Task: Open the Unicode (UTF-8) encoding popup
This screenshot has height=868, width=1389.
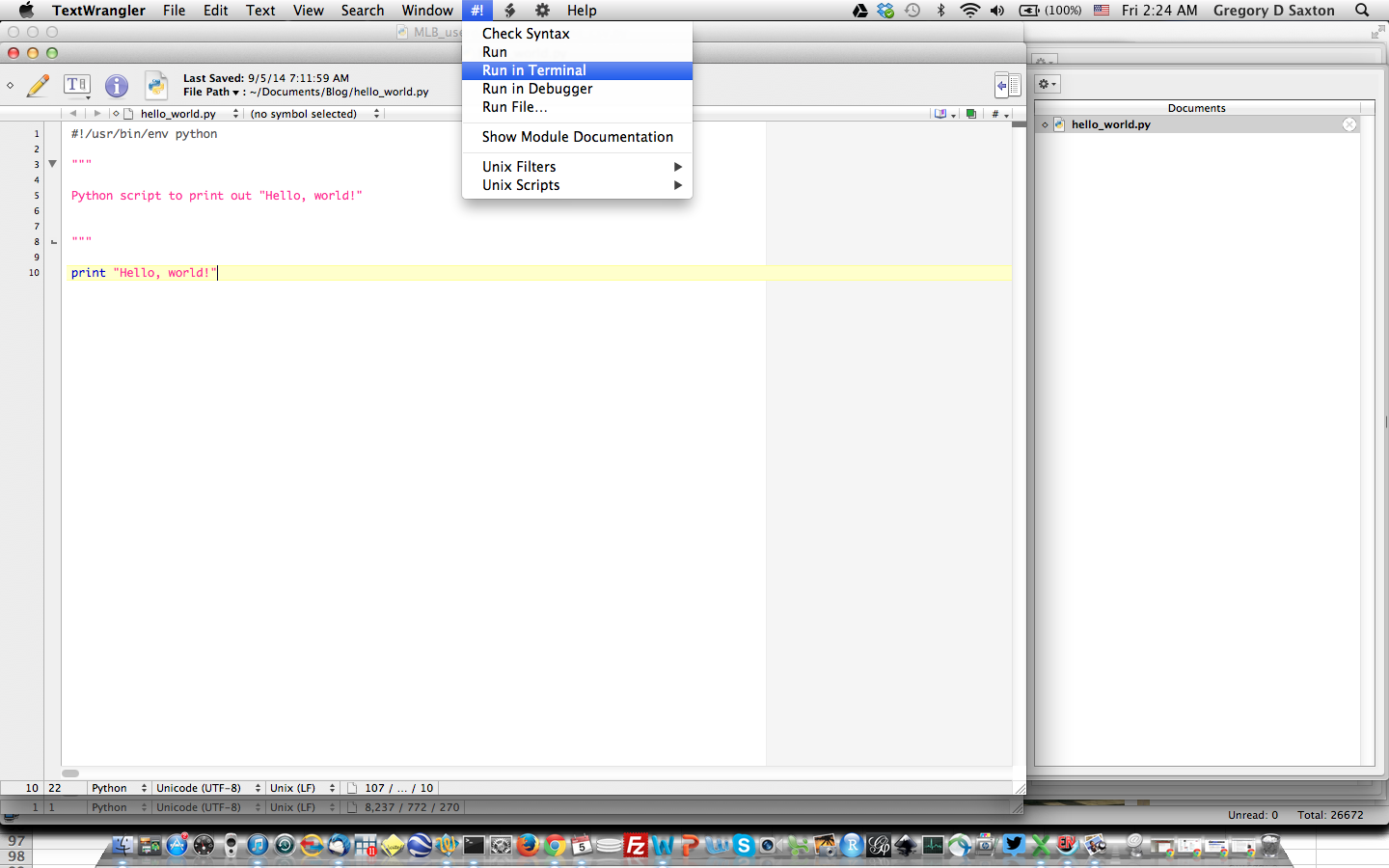Action: click(x=207, y=788)
